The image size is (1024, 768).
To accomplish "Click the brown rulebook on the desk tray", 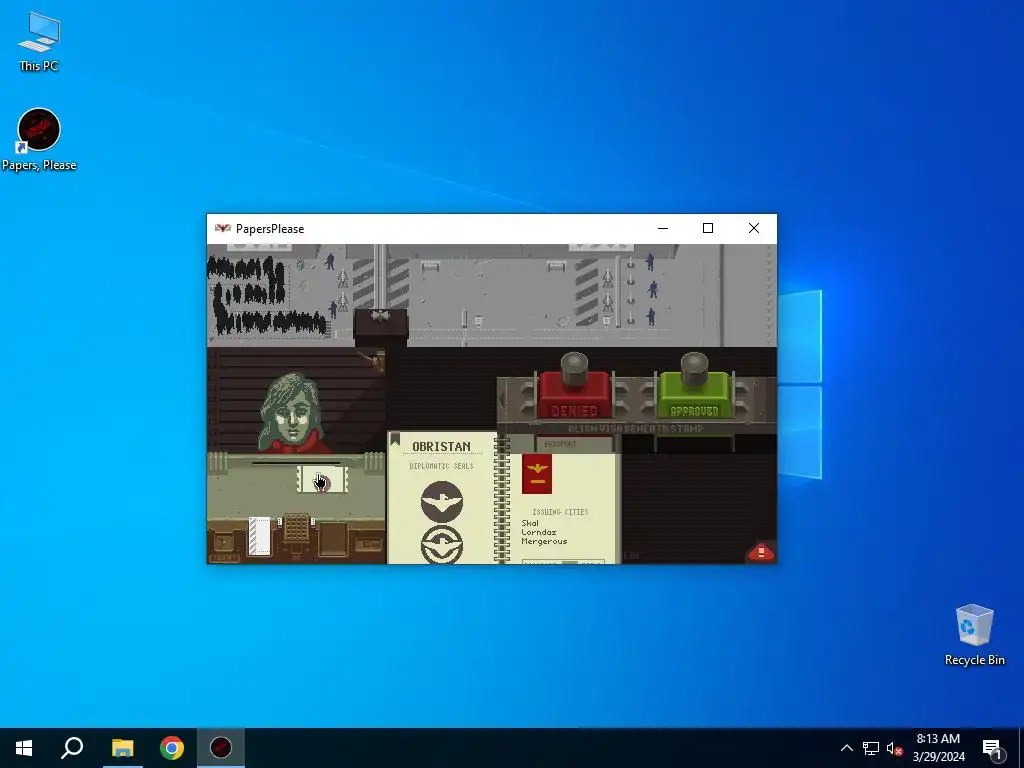I will click(x=333, y=539).
